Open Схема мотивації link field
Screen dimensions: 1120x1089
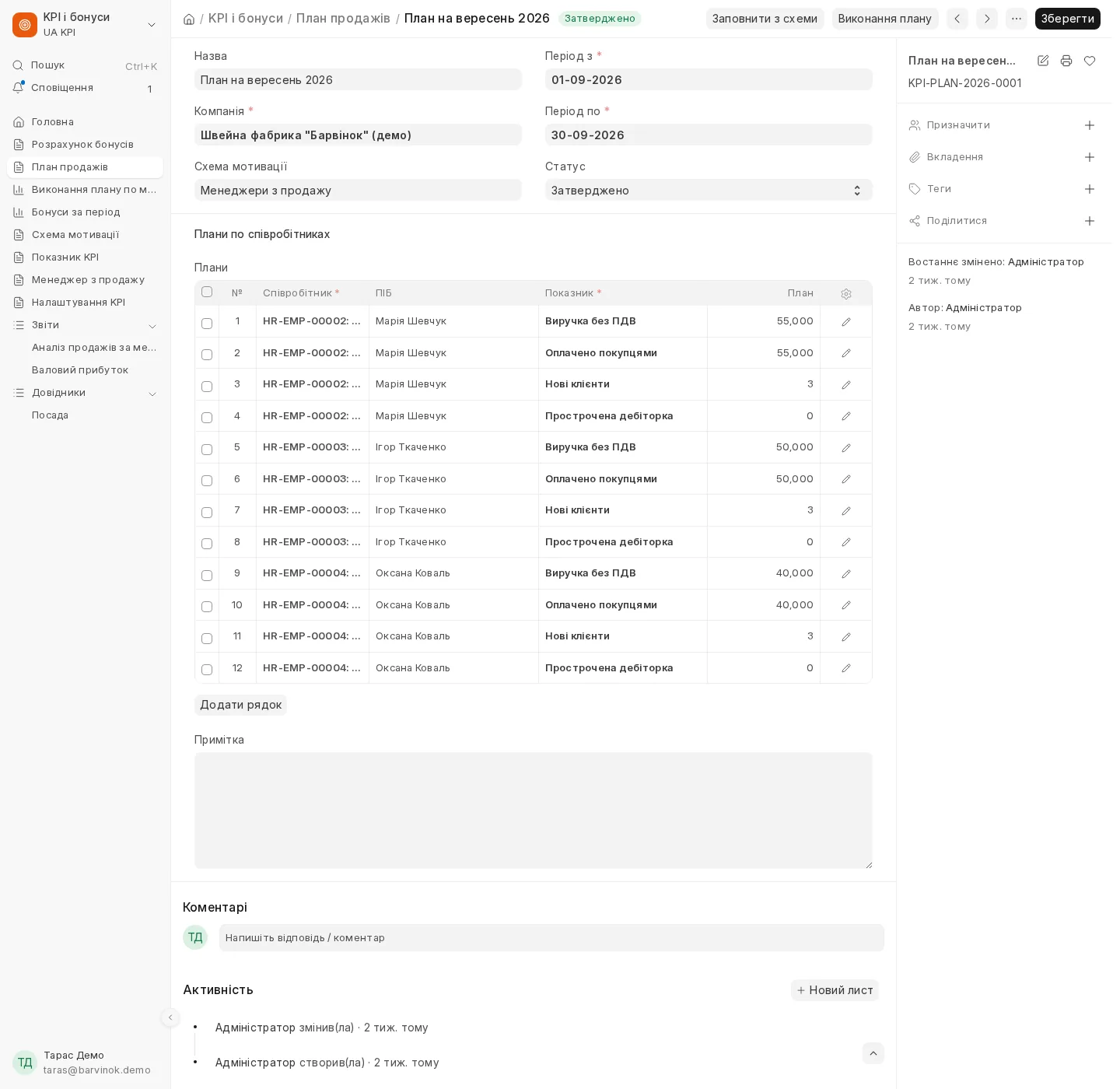(358, 190)
